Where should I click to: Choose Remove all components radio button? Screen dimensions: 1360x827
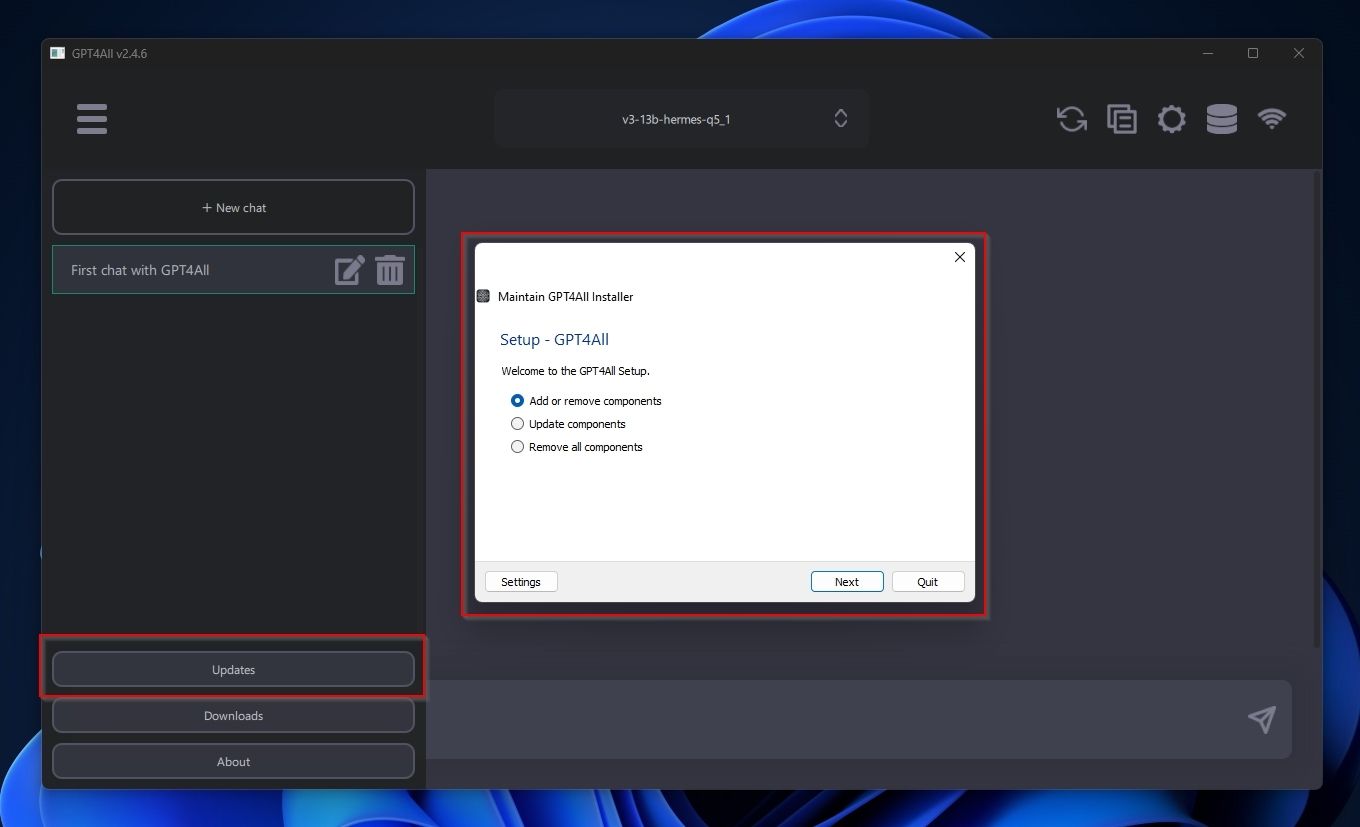517,447
